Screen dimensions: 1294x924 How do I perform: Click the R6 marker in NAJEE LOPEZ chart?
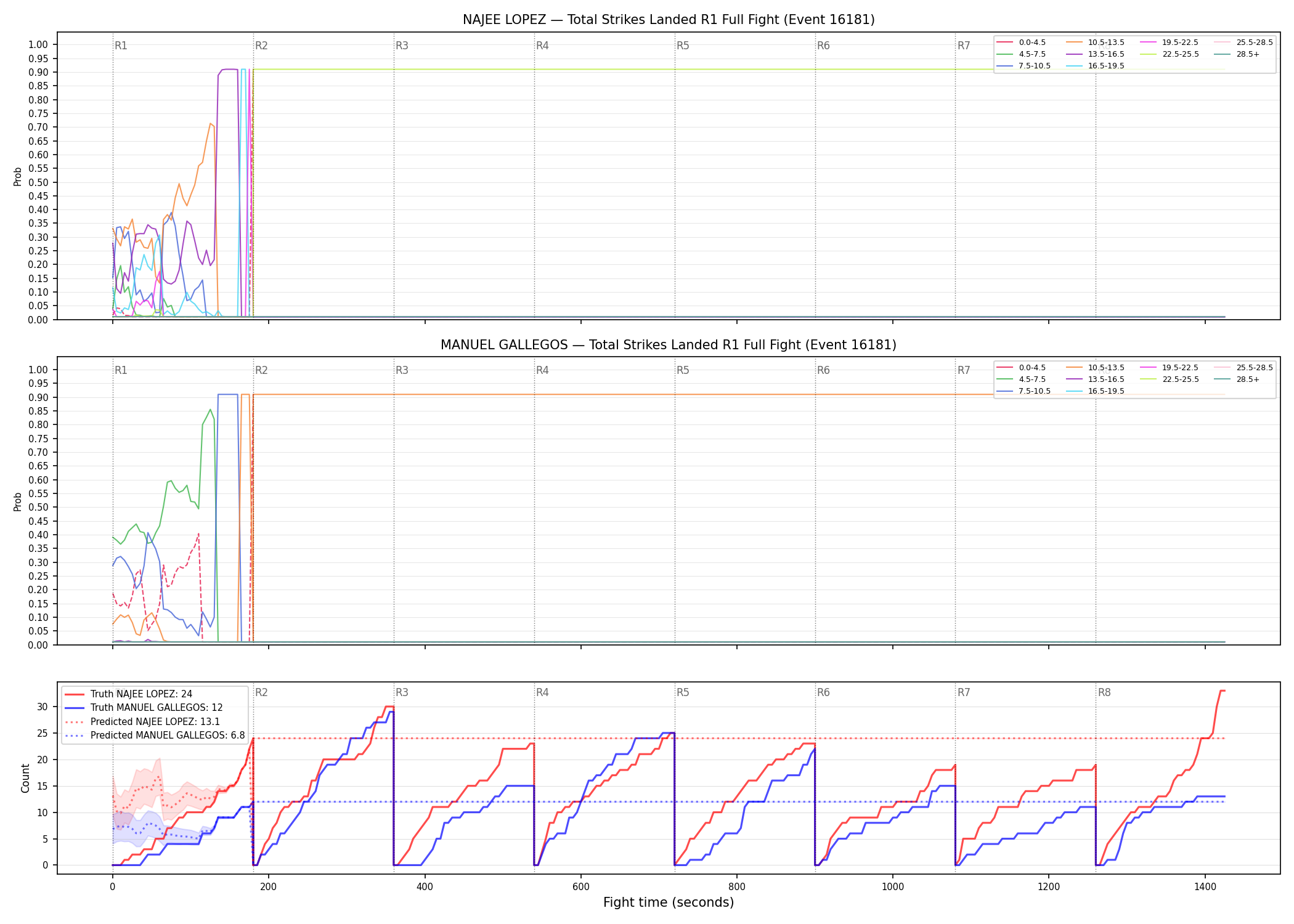tap(823, 46)
